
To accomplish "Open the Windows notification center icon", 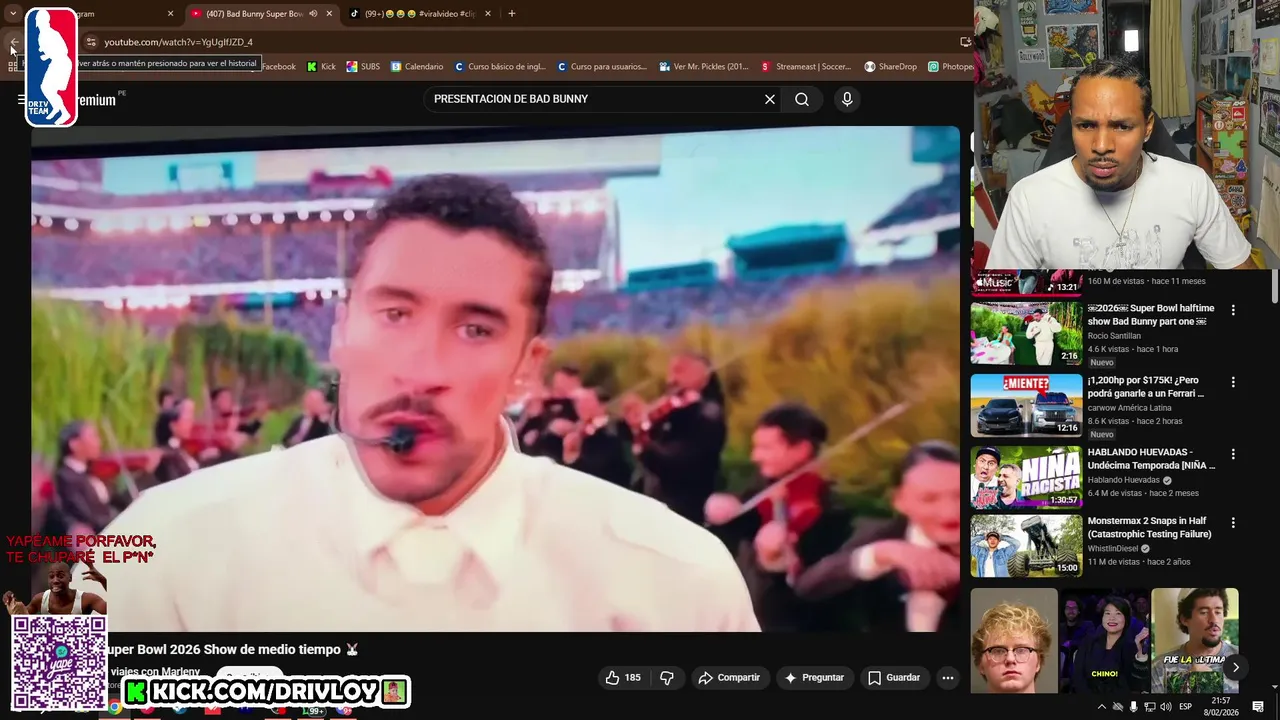I will 1258,707.
